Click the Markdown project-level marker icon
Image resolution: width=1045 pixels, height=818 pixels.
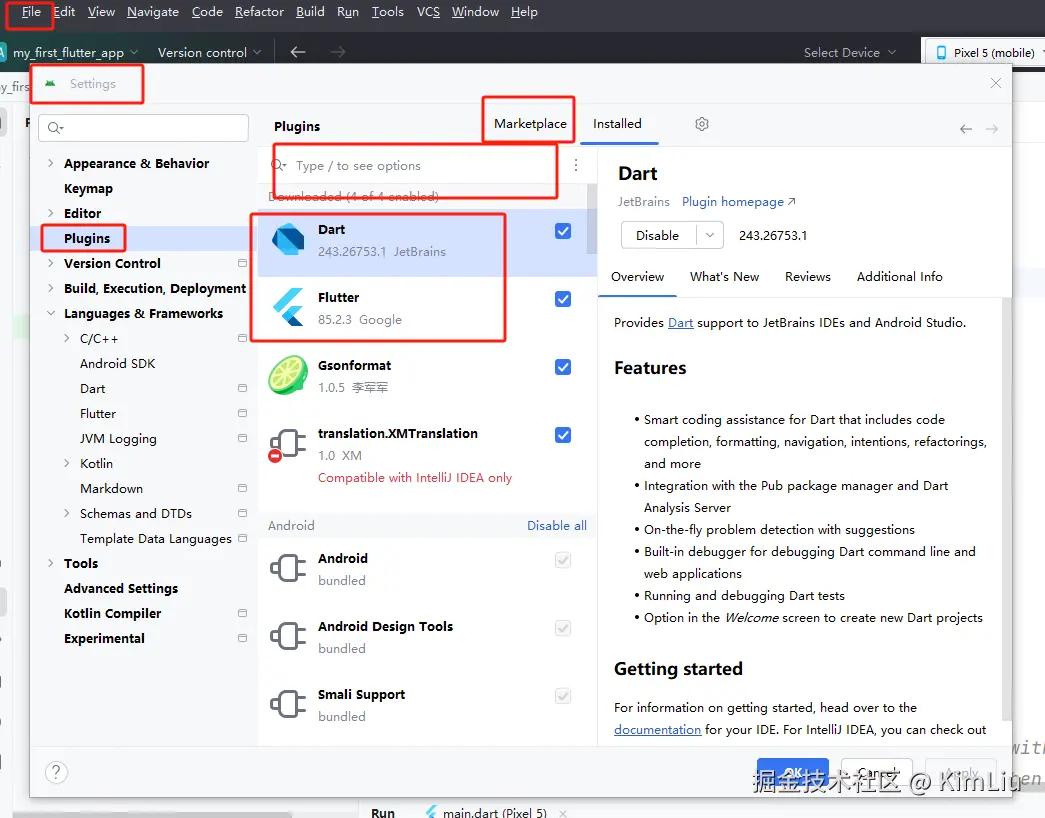(243, 489)
